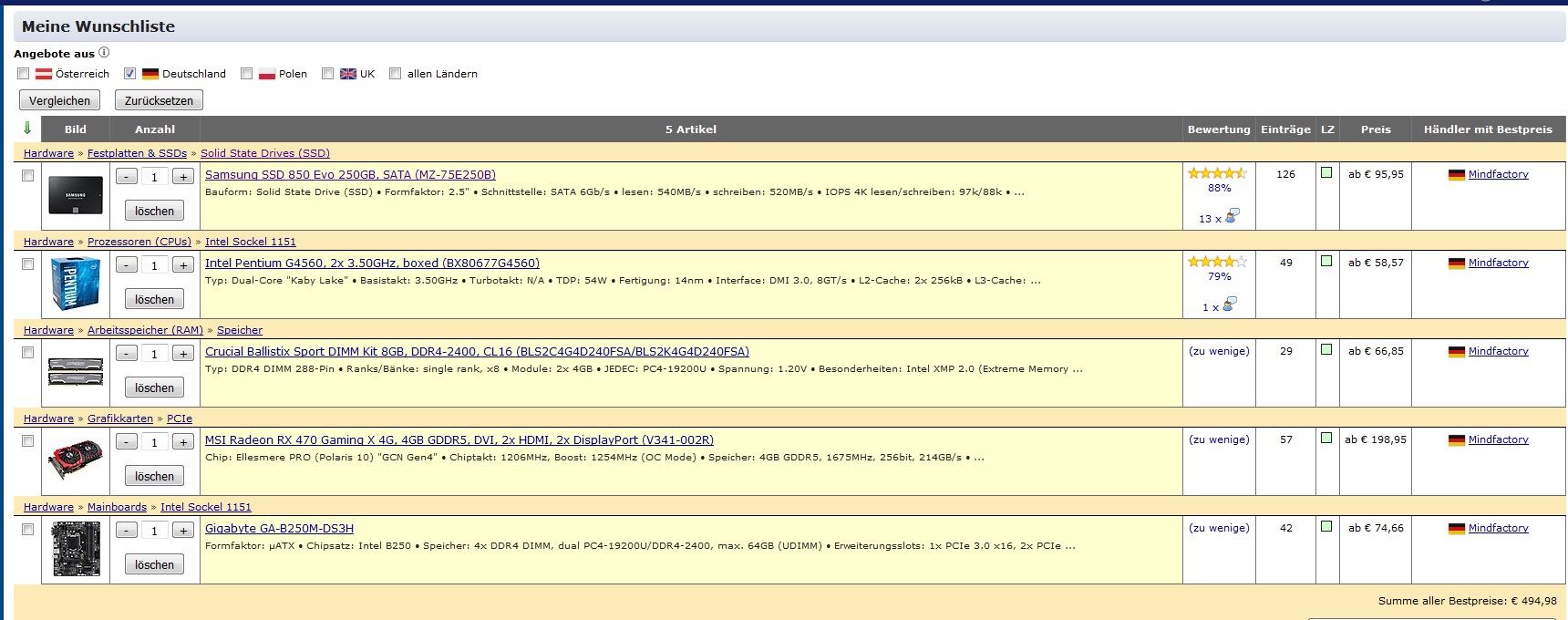Click the green sort arrow in table header
The width and height of the screenshot is (1568, 620).
pos(27,129)
